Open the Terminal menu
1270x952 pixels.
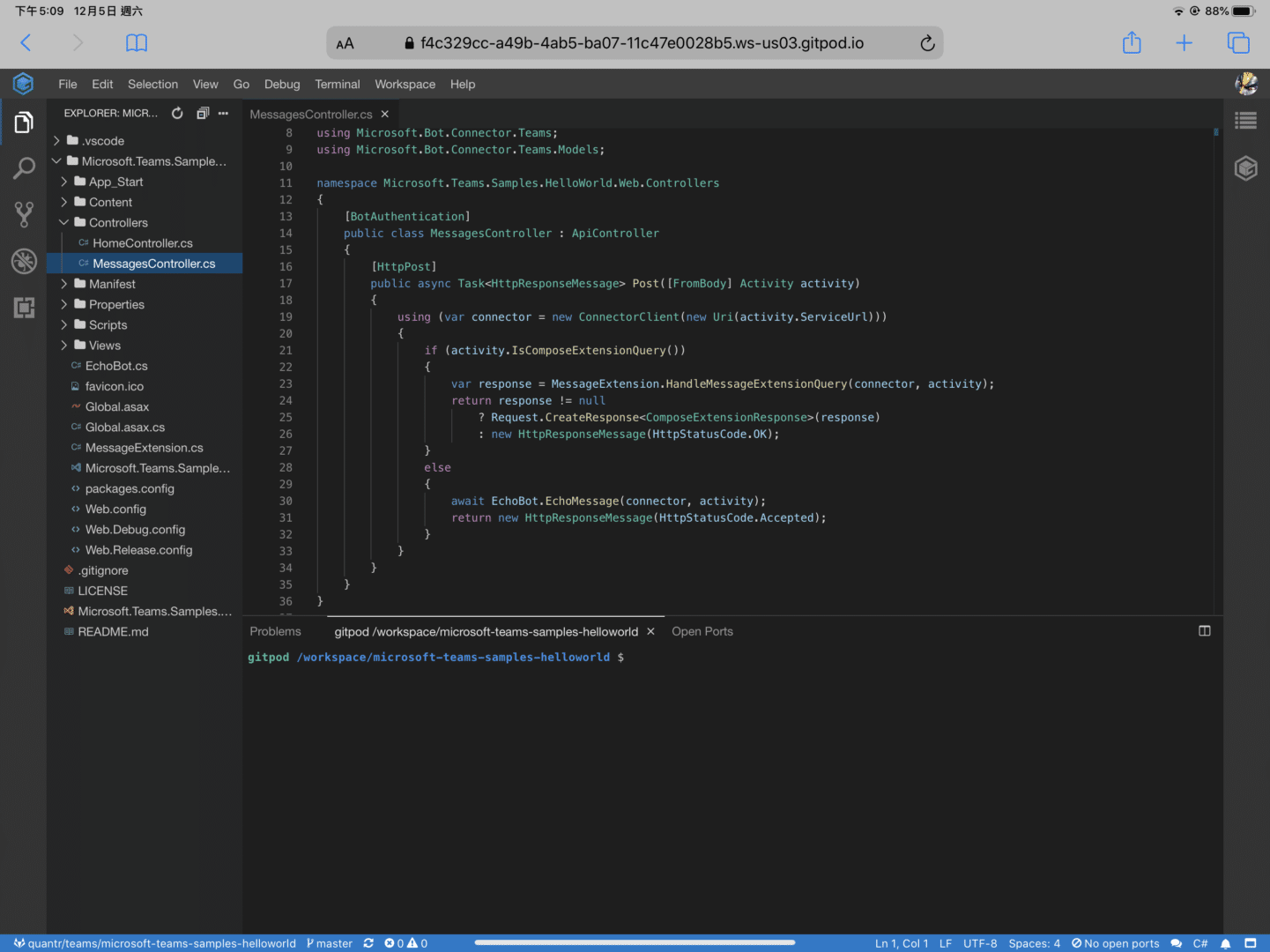(x=337, y=84)
